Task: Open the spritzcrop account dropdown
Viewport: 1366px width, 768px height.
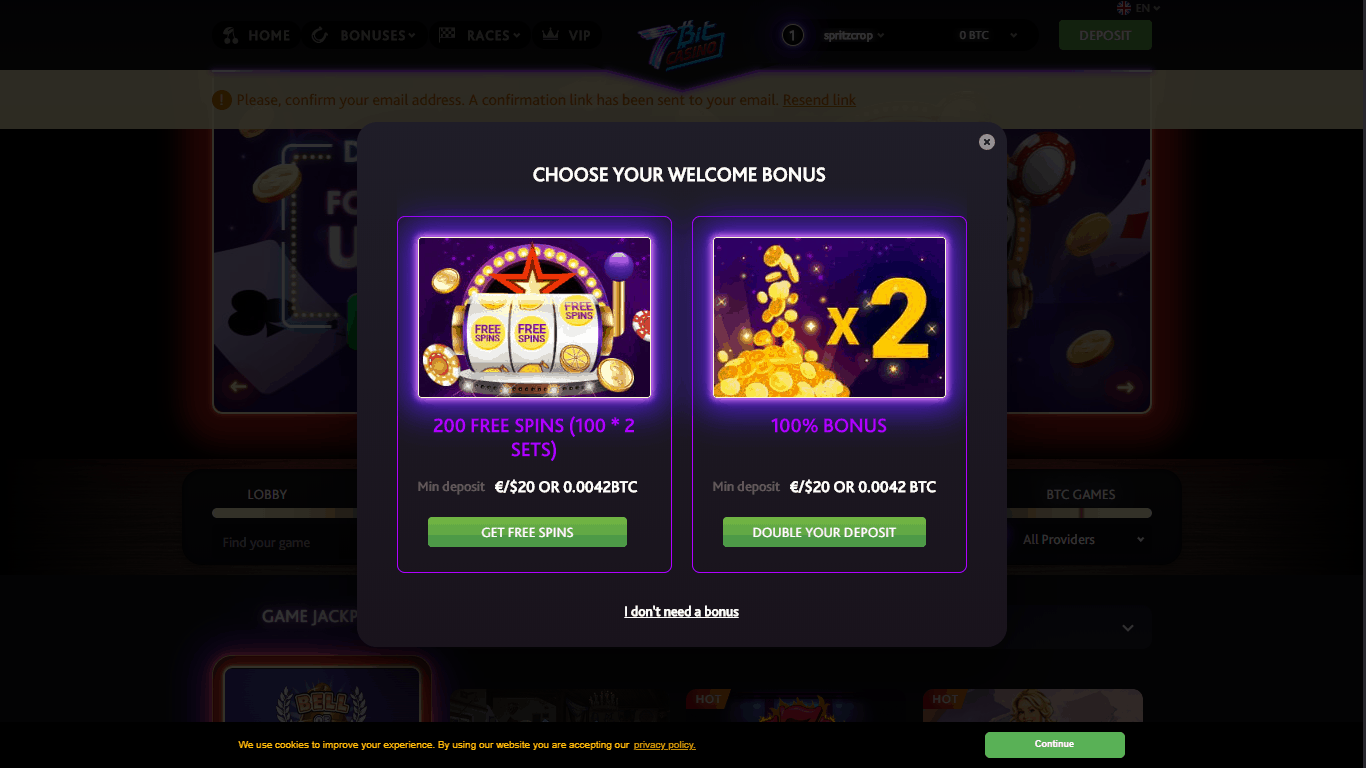Action: [854, 36]
